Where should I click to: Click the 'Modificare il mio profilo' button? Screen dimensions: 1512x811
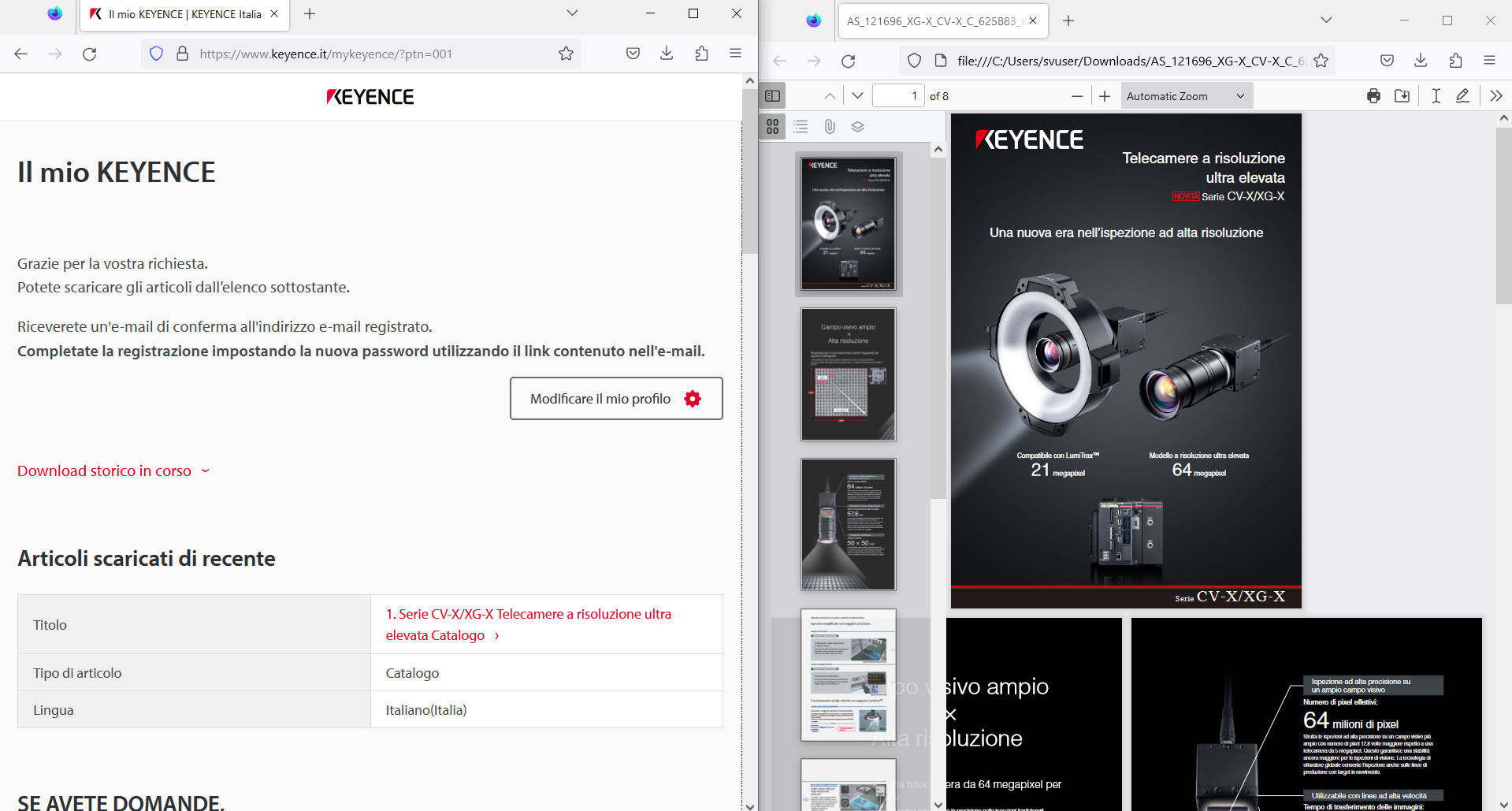(616, 398)
